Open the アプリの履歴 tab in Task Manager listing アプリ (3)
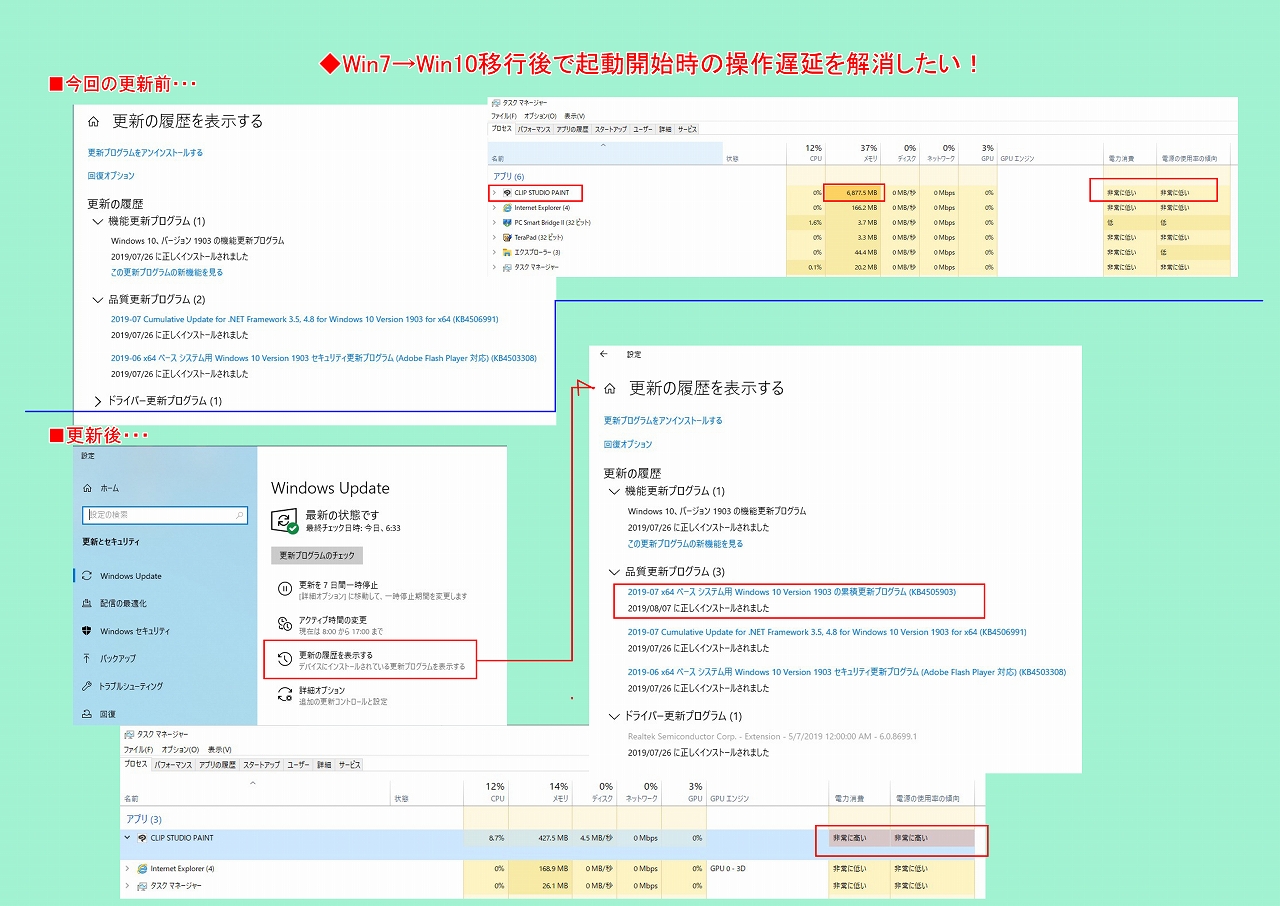Viewport: 1280px width, 906px height. click(x=217, y=764)
